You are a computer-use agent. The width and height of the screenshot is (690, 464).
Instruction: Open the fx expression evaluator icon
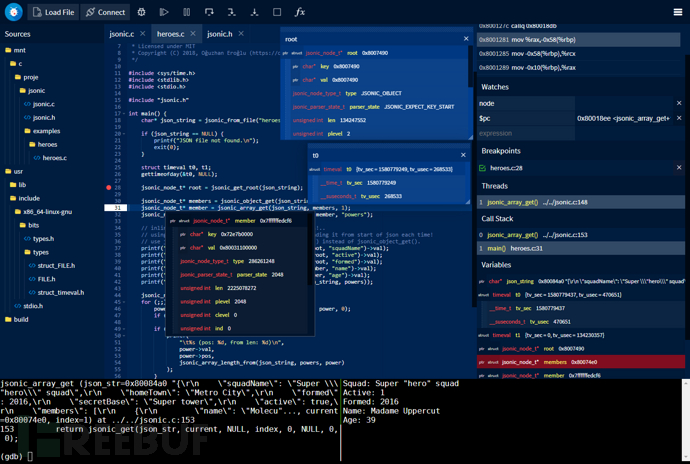(299, 12)
